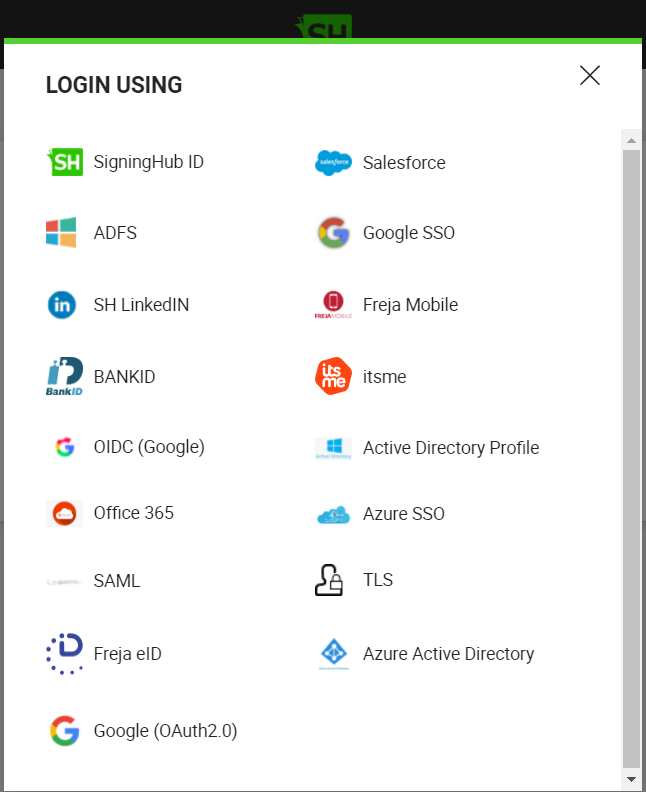Choose TLS login text
646x792 pixels.
point(378,580)
